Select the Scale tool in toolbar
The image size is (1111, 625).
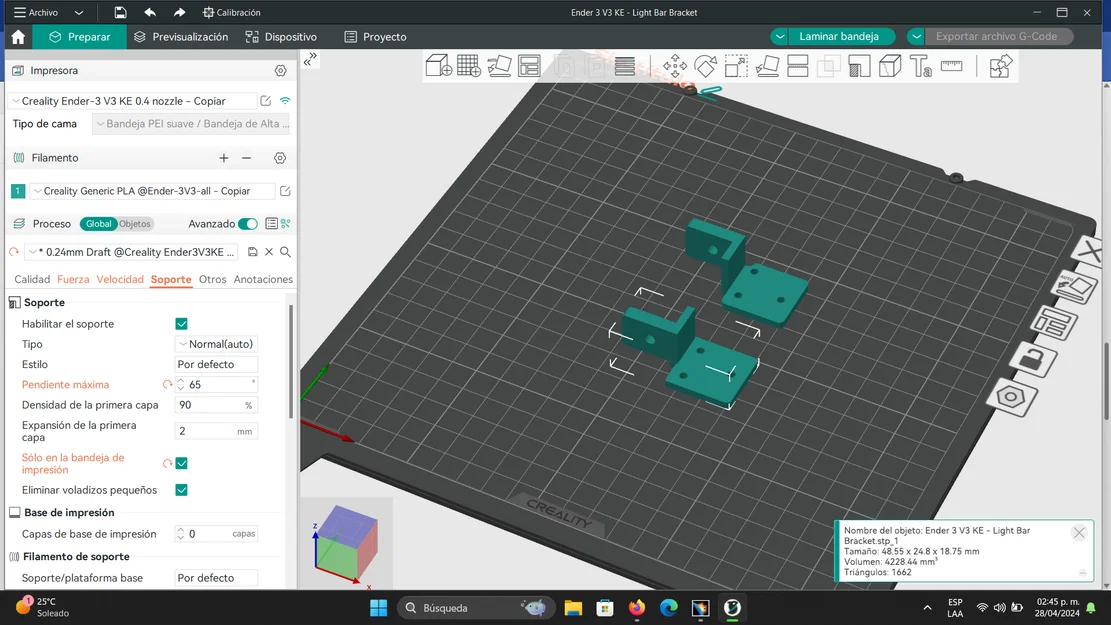[736, 67]
